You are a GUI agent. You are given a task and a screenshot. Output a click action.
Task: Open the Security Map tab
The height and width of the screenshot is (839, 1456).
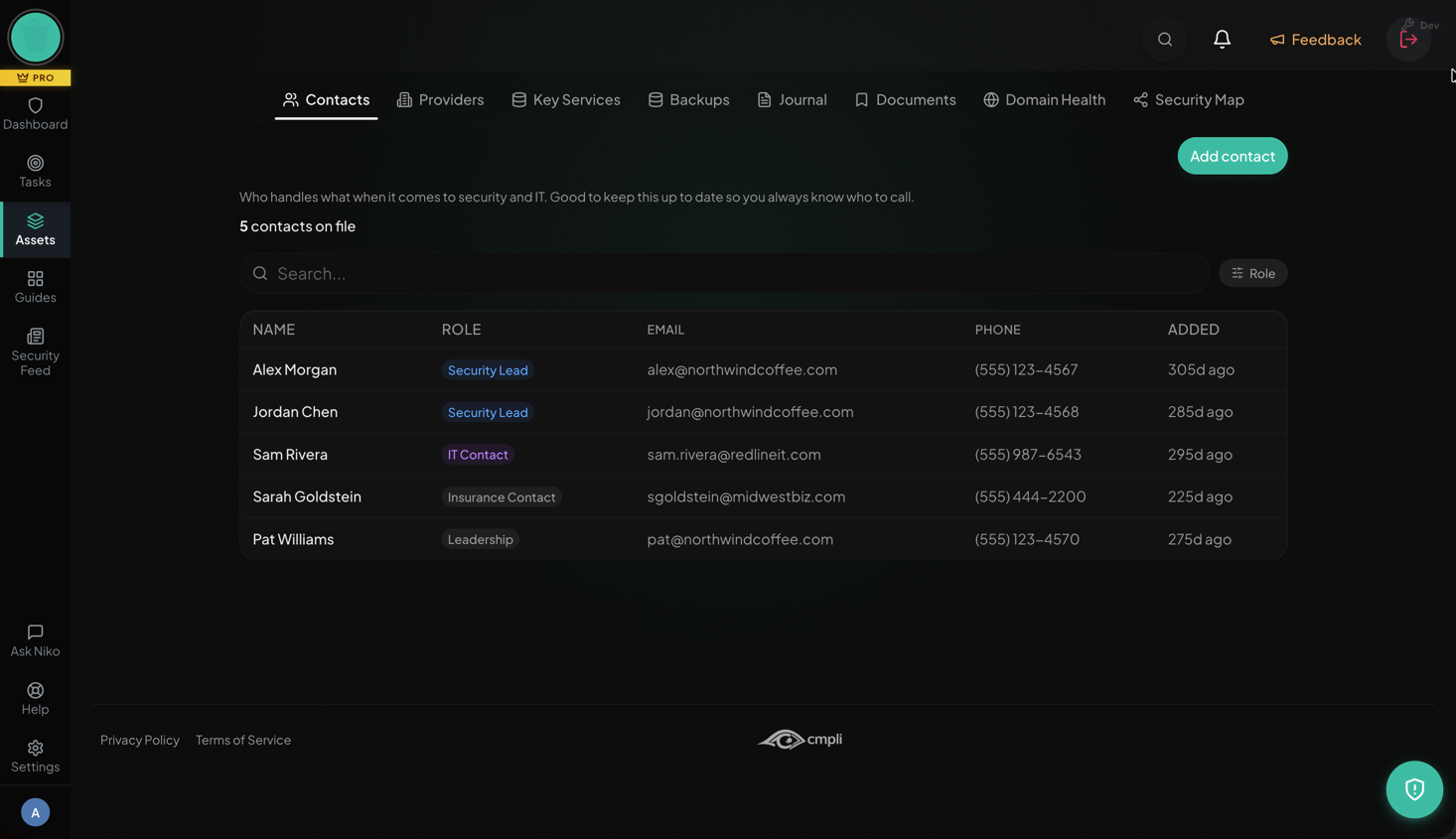(1188, 99)
